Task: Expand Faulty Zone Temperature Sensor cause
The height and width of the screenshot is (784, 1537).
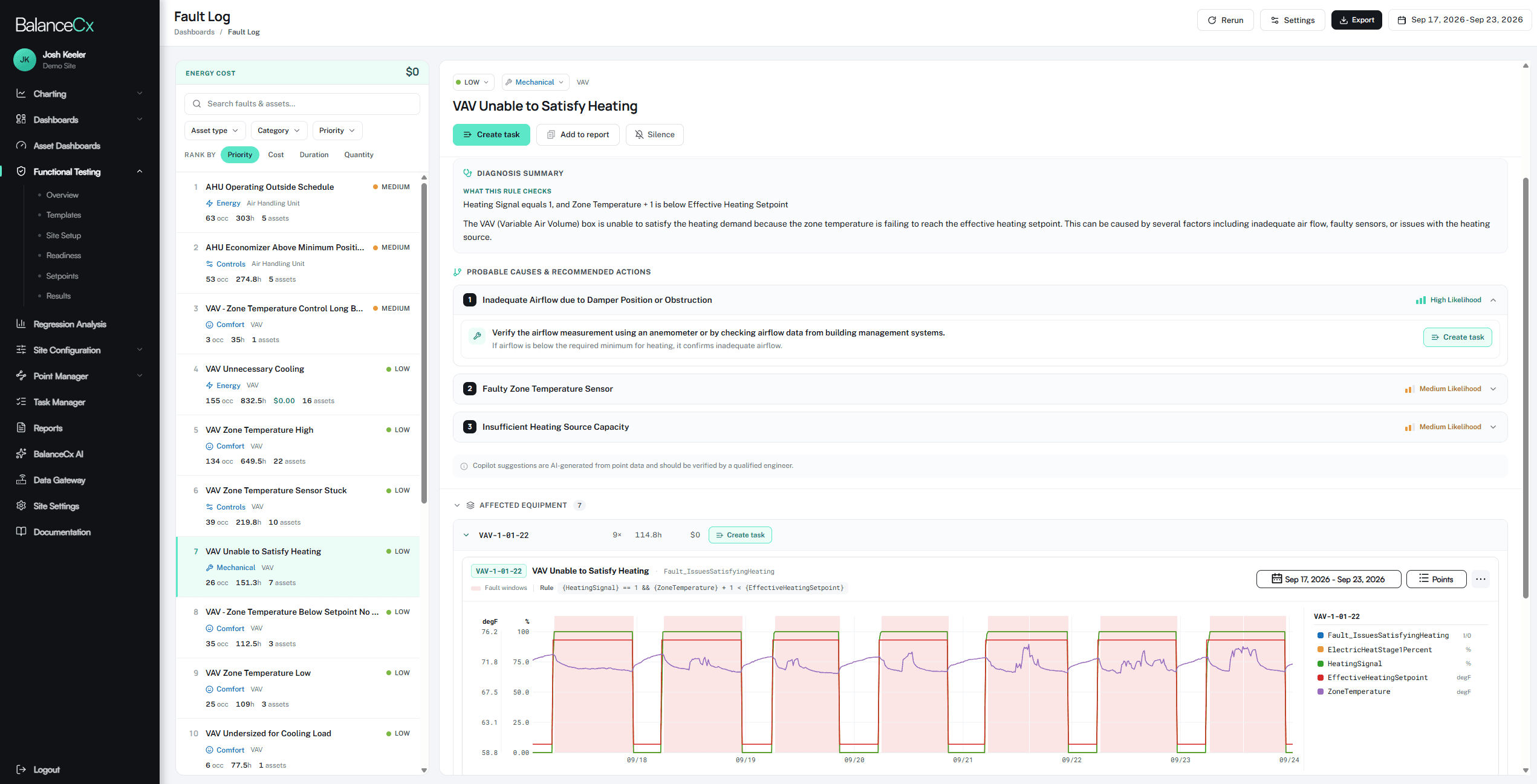Action: (1493, 389)
